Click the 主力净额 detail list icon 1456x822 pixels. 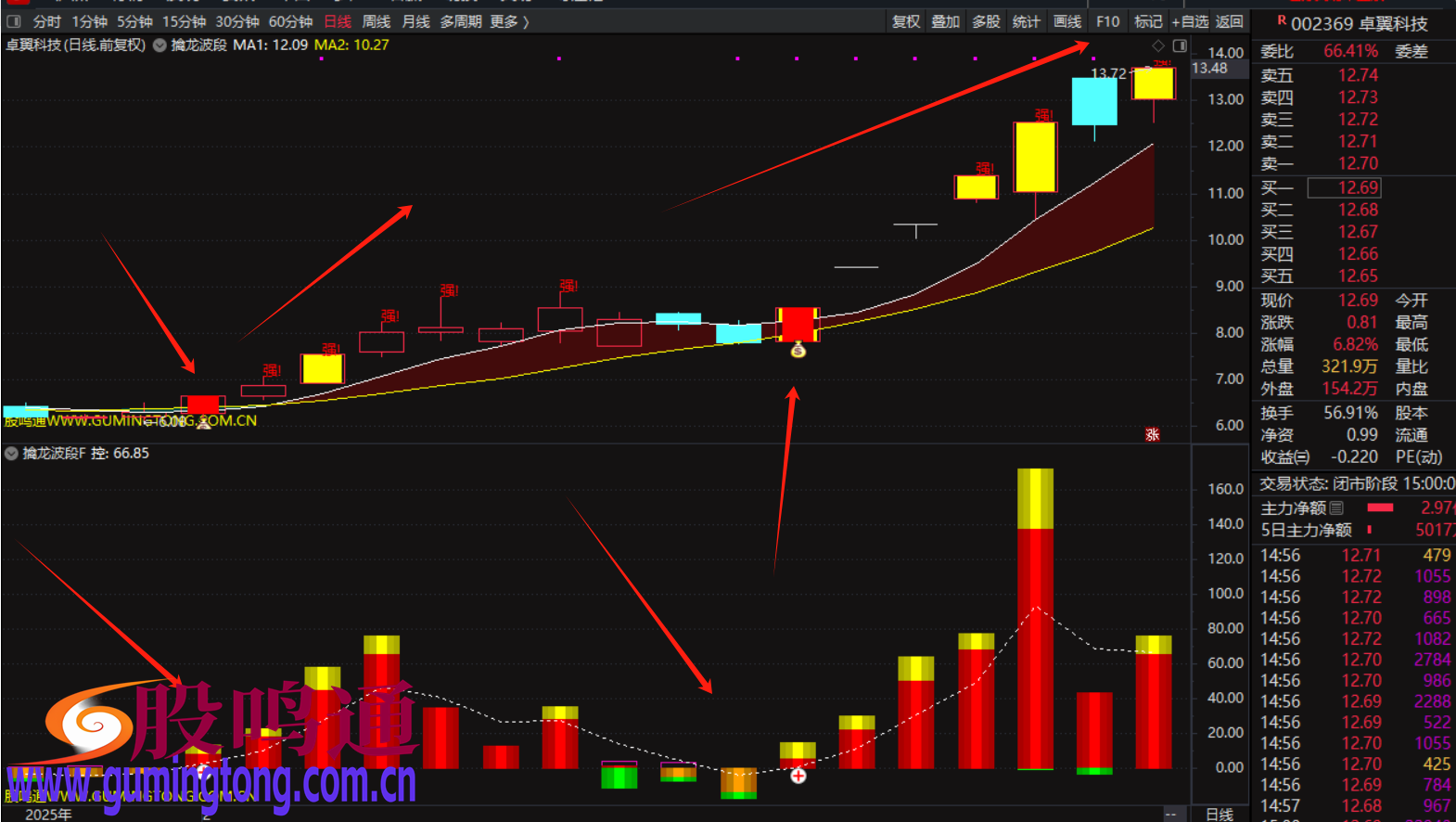coord(1336,508)
